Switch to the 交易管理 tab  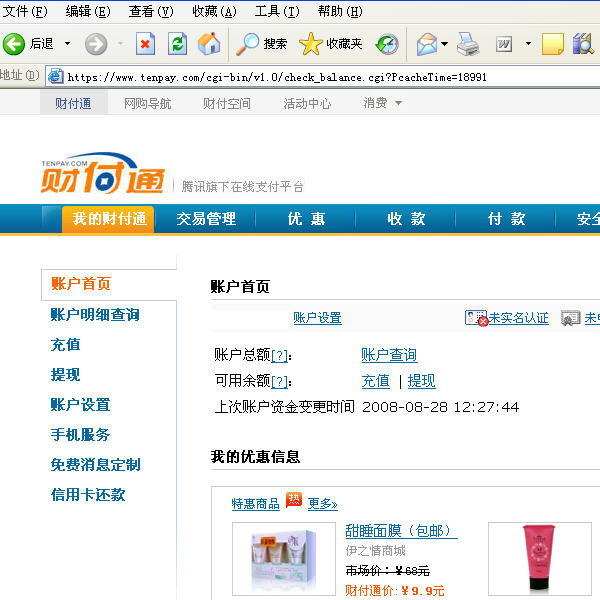(206, 219)
